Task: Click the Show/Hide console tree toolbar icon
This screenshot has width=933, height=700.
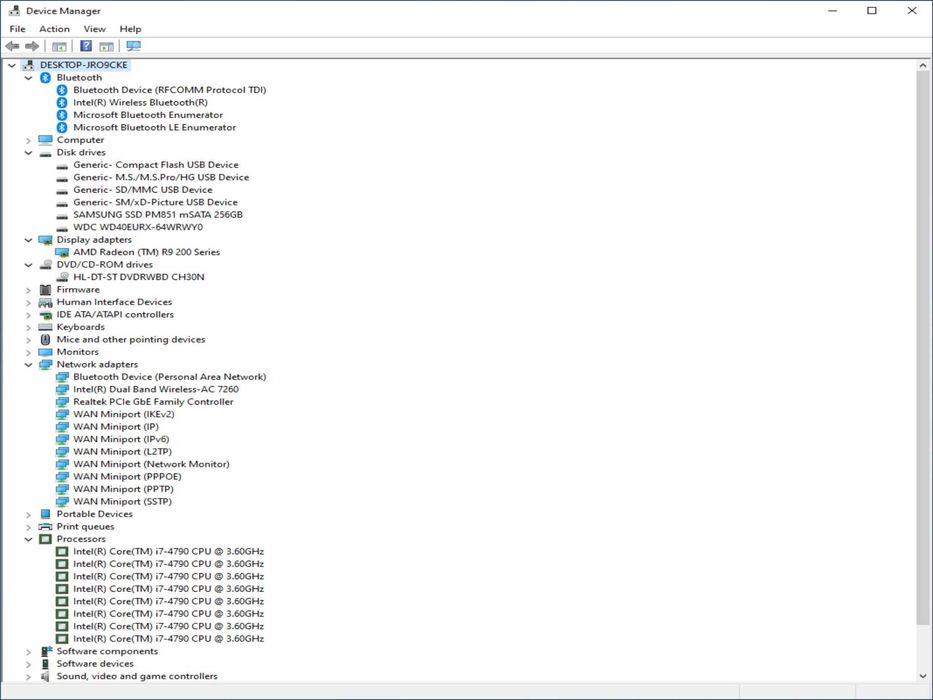Action: click(59, 46)
